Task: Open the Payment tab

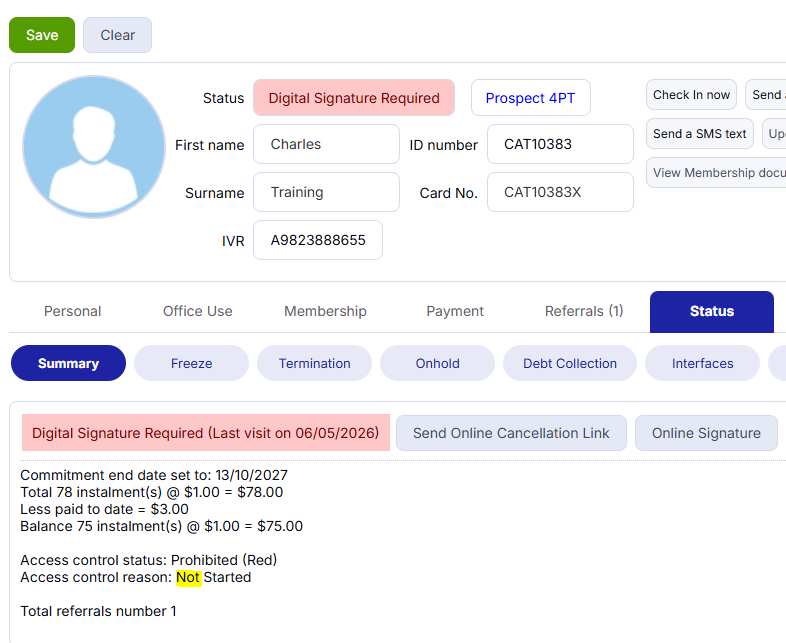Action: pos(455,311)
